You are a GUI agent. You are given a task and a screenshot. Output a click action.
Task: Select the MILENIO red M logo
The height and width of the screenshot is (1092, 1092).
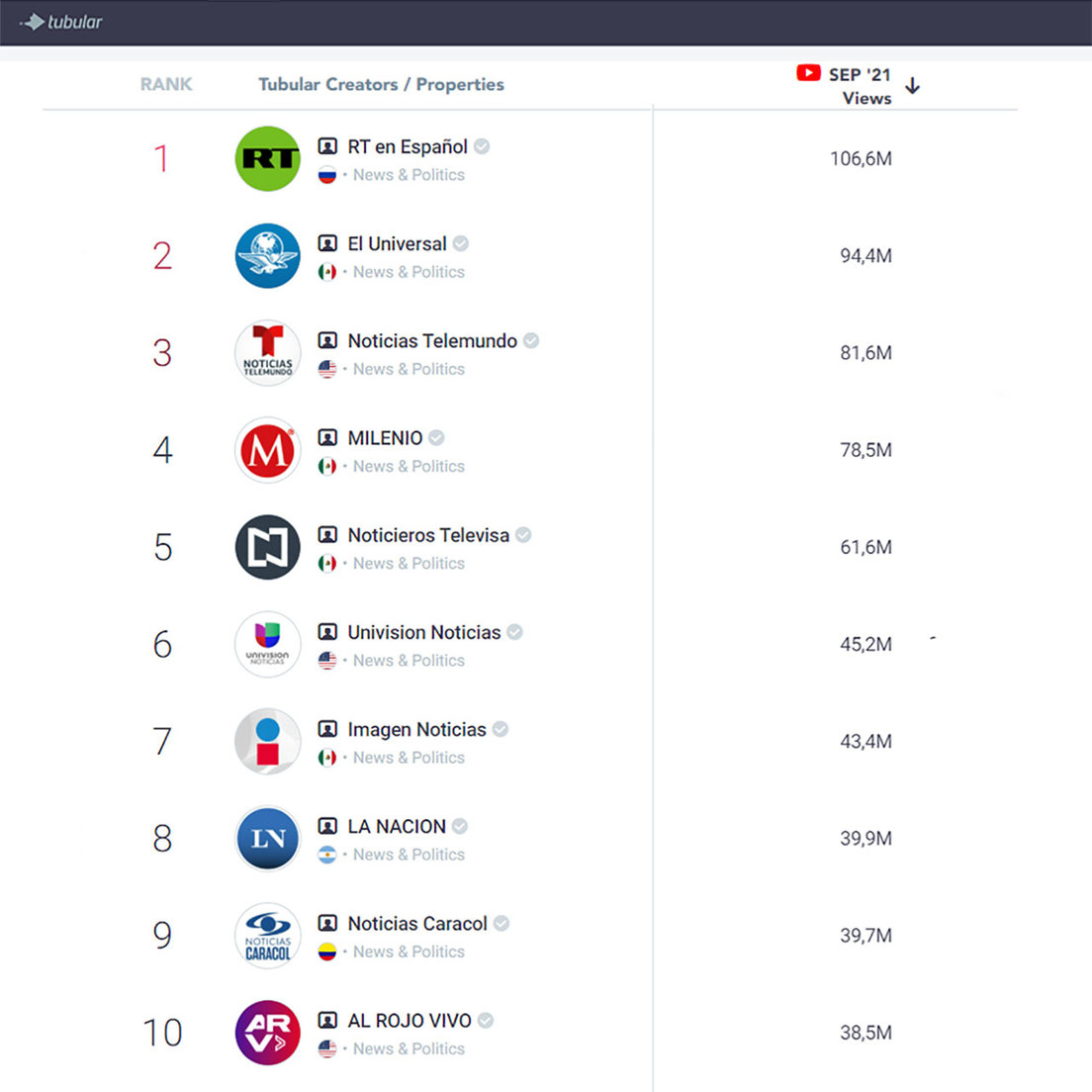[267, 450]
